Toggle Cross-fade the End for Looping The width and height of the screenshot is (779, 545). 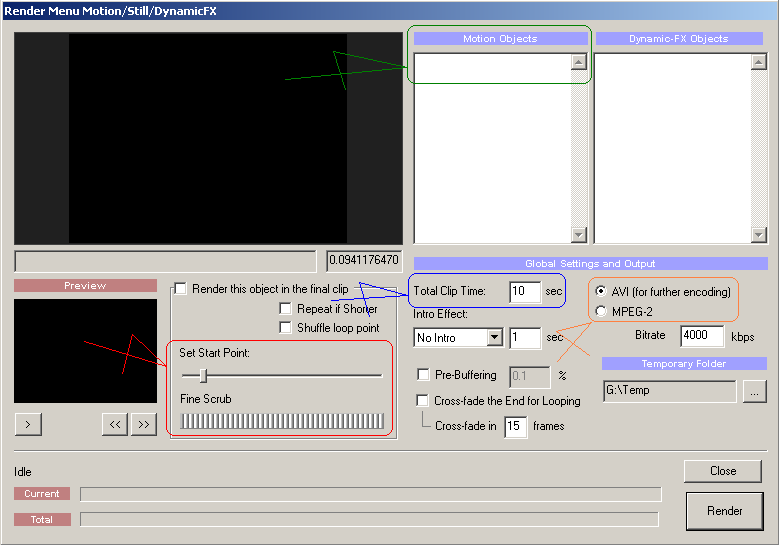423,401
